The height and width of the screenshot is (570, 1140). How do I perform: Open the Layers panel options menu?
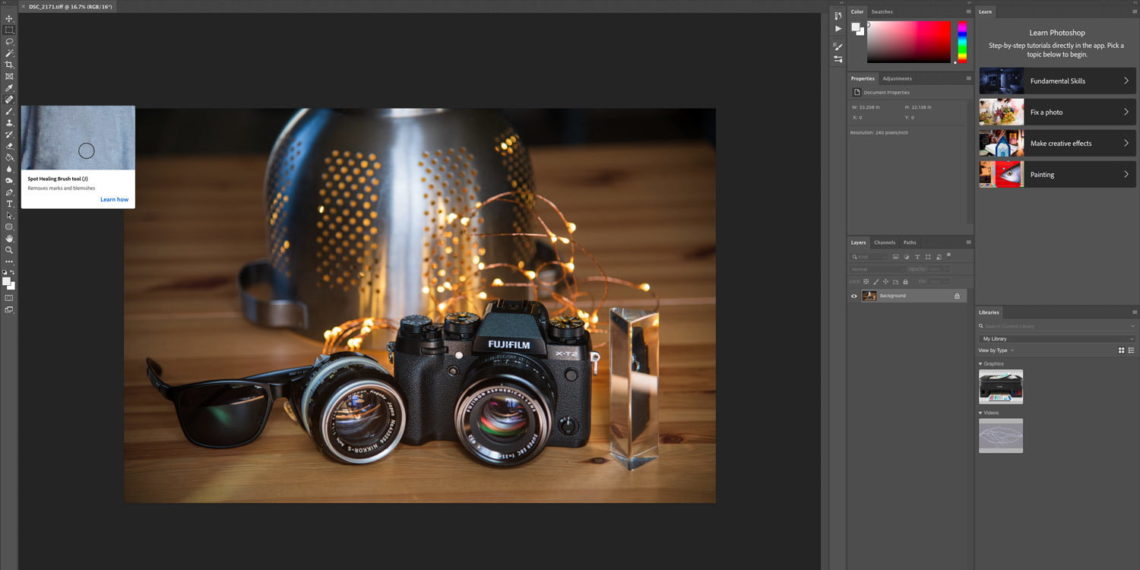point(968,242)
